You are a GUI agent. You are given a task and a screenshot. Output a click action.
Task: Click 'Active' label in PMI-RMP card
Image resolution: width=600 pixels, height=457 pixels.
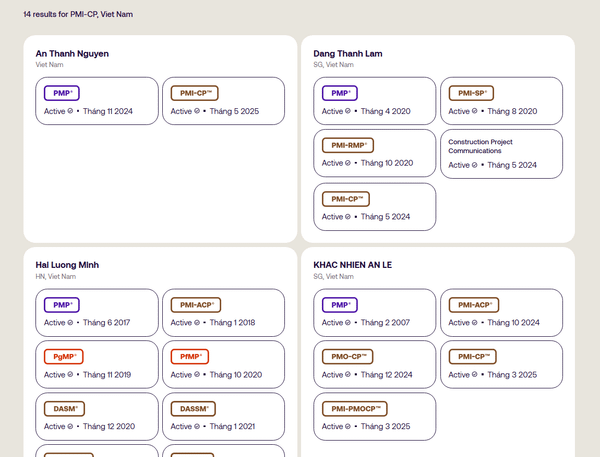tap(332, 163)
